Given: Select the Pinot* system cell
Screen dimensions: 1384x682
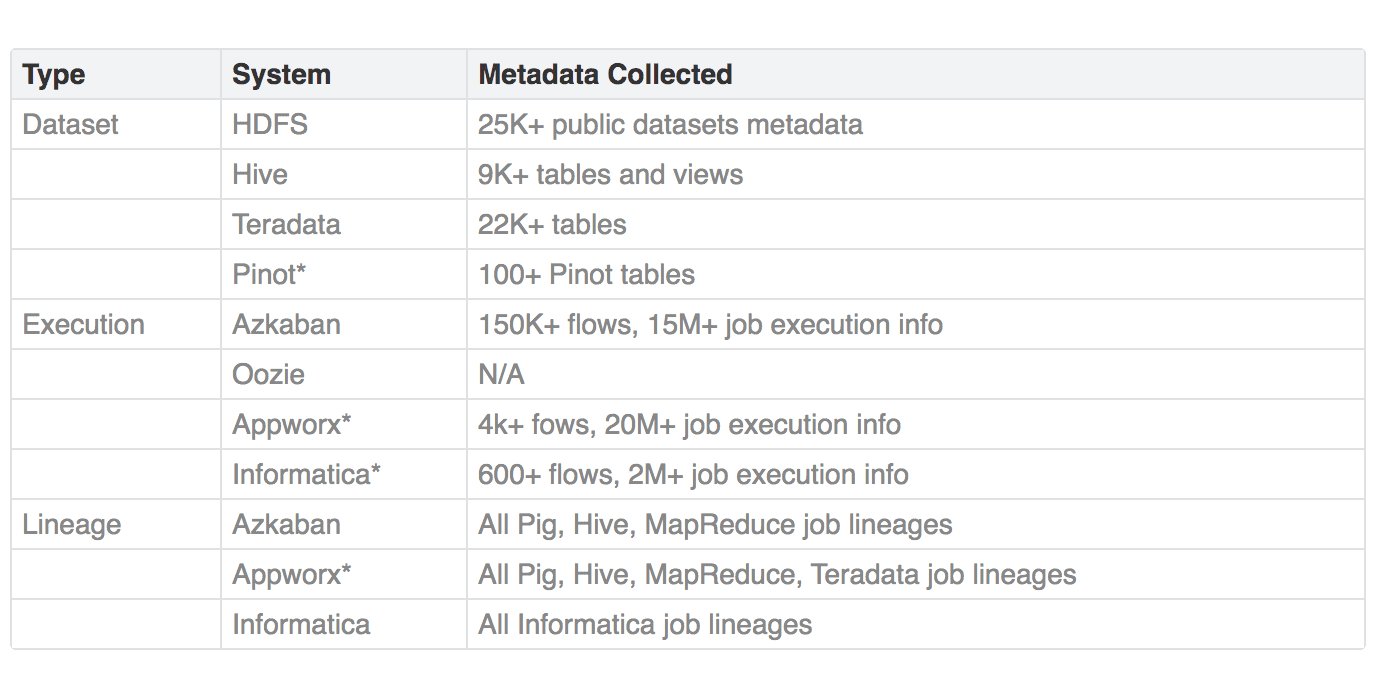Looking at the screenshot, I should pyautogui.click(x=269, y=275).
